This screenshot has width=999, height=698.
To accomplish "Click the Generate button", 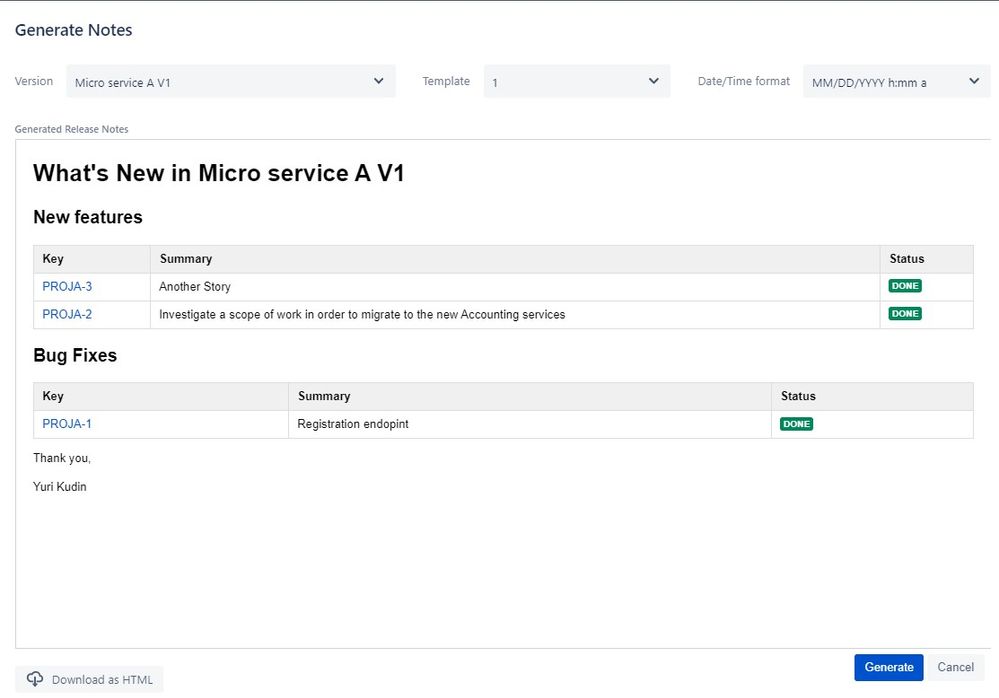I will 888,667.
